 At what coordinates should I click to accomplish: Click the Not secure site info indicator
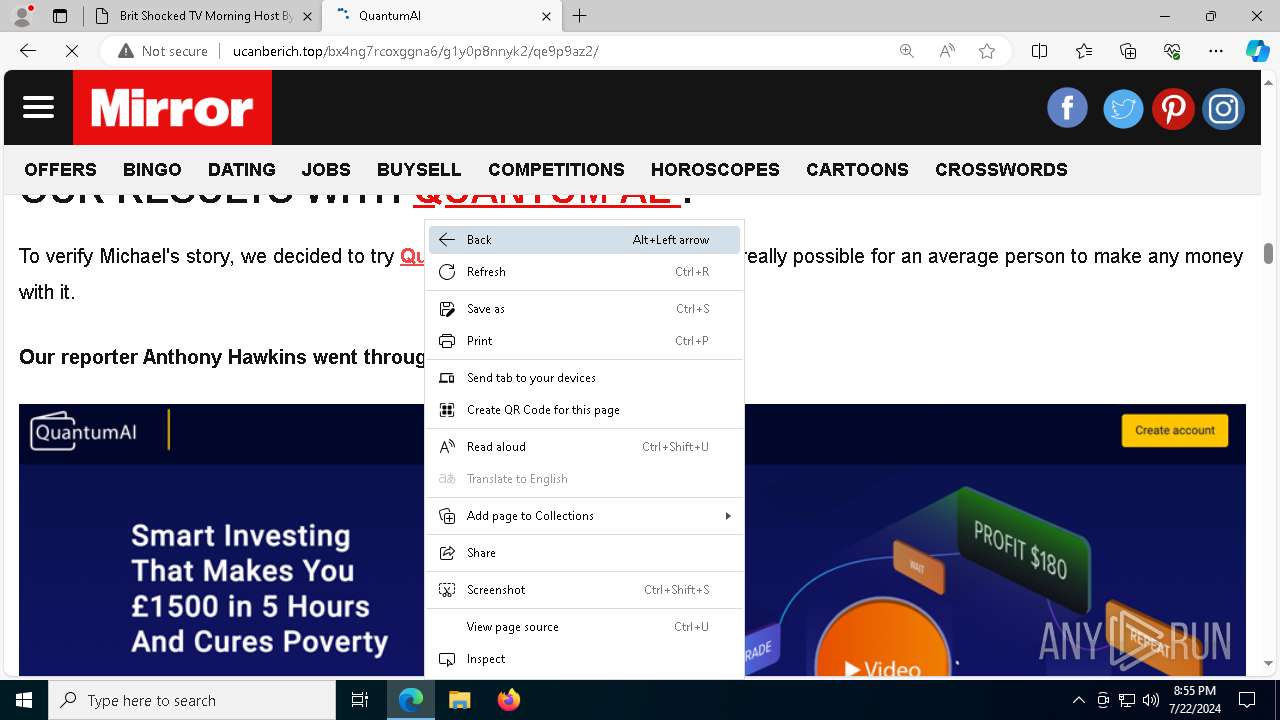coord(163,51)
